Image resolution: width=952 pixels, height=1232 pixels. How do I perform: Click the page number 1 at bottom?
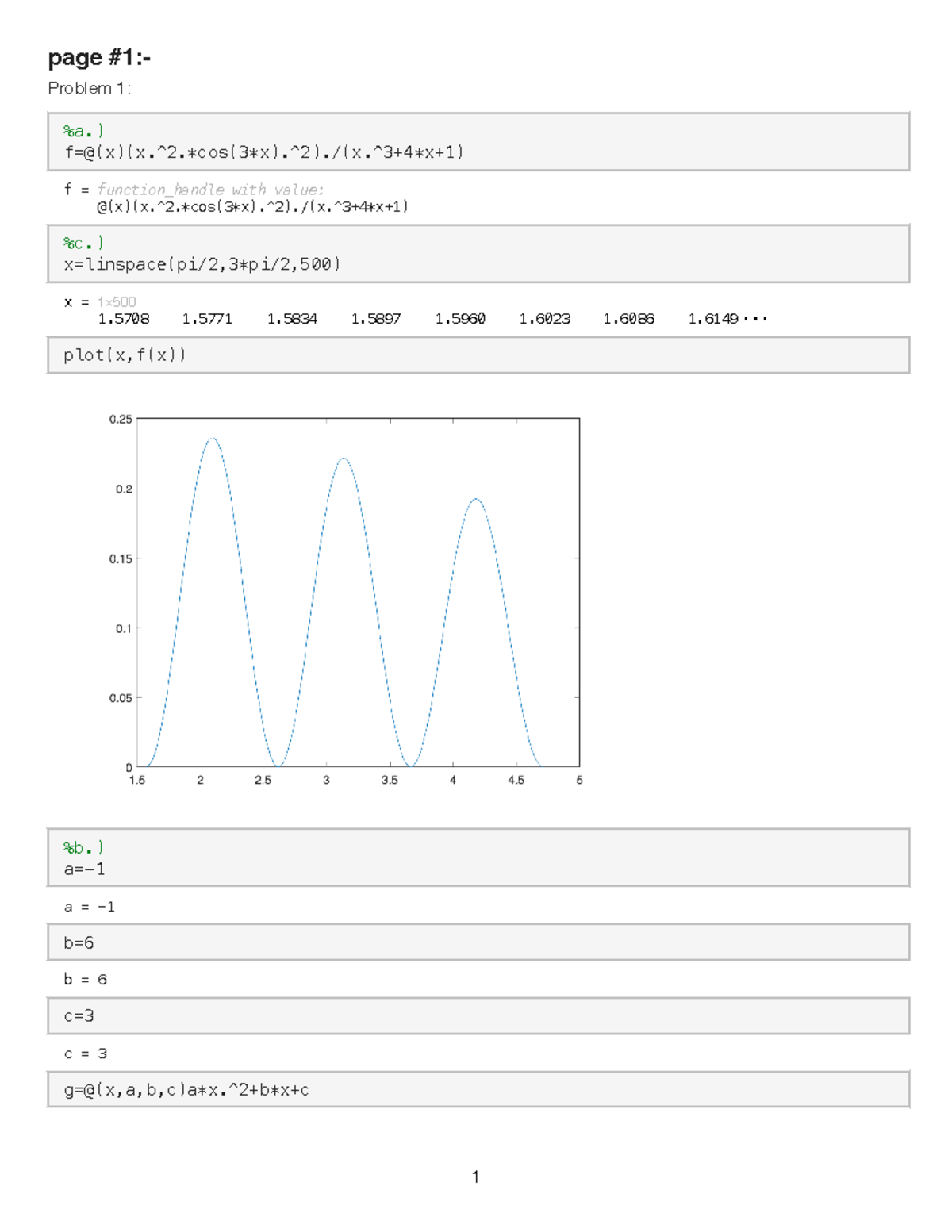475,1176
